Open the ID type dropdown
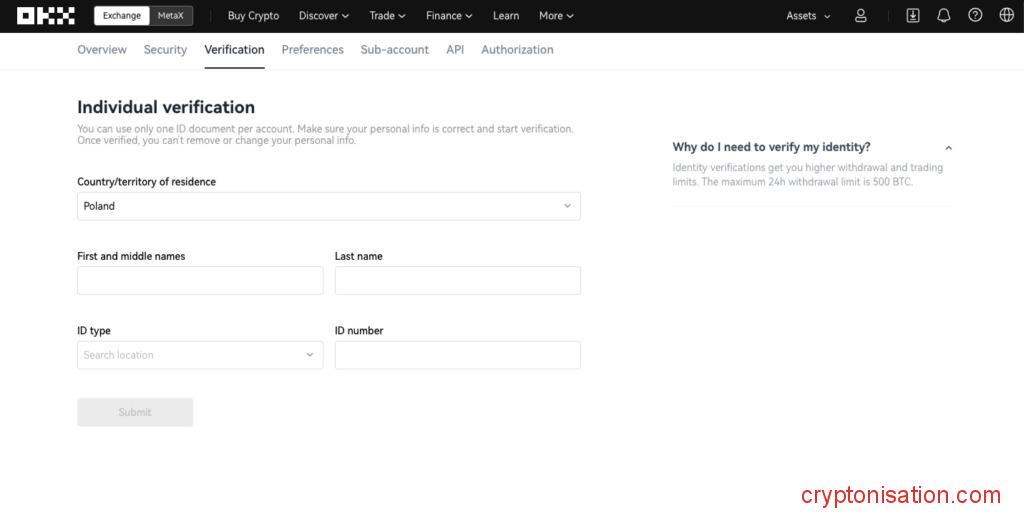 coord(200,355)
